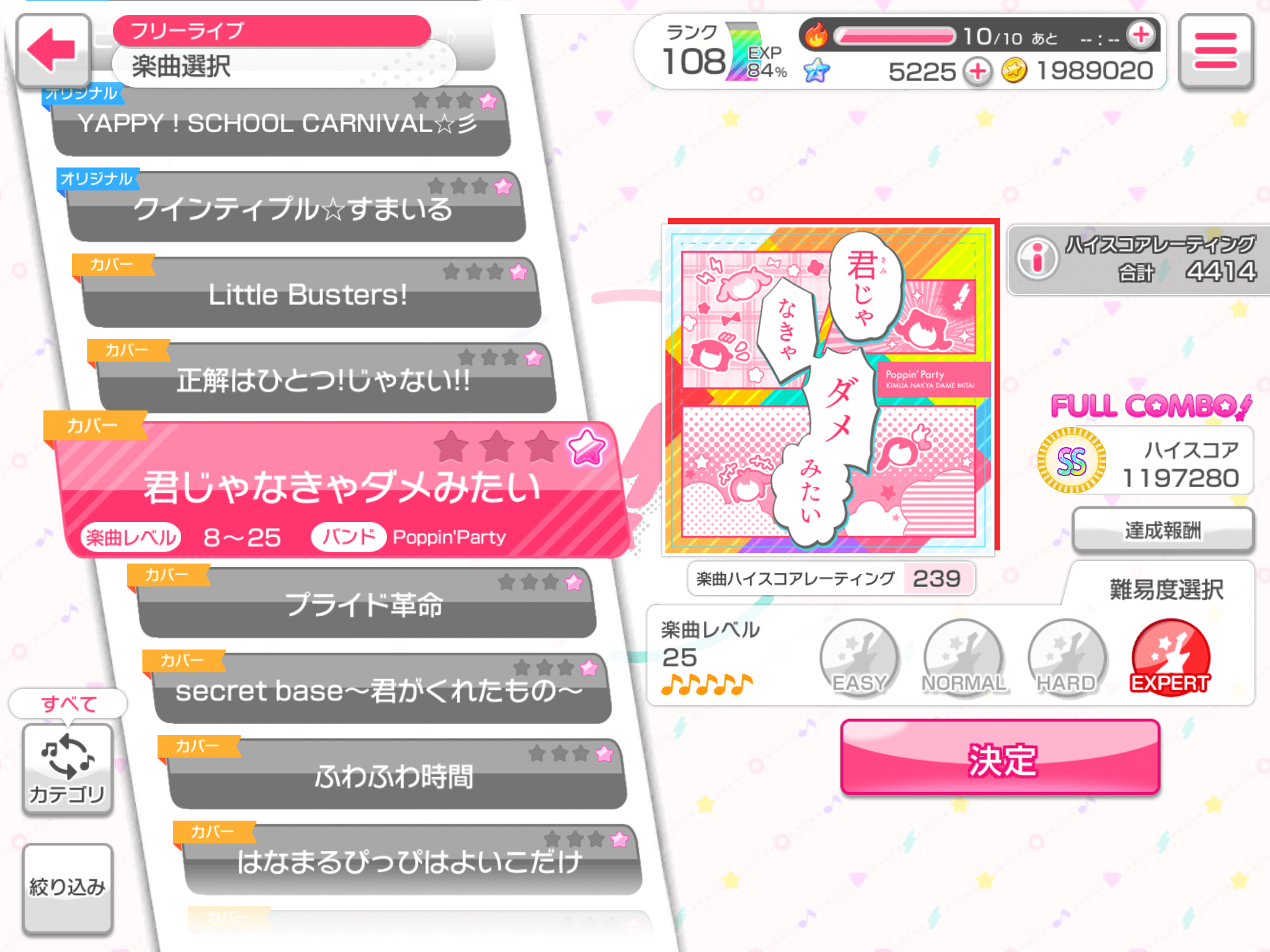Select EXPERT difficulty

pos(1170,658)
